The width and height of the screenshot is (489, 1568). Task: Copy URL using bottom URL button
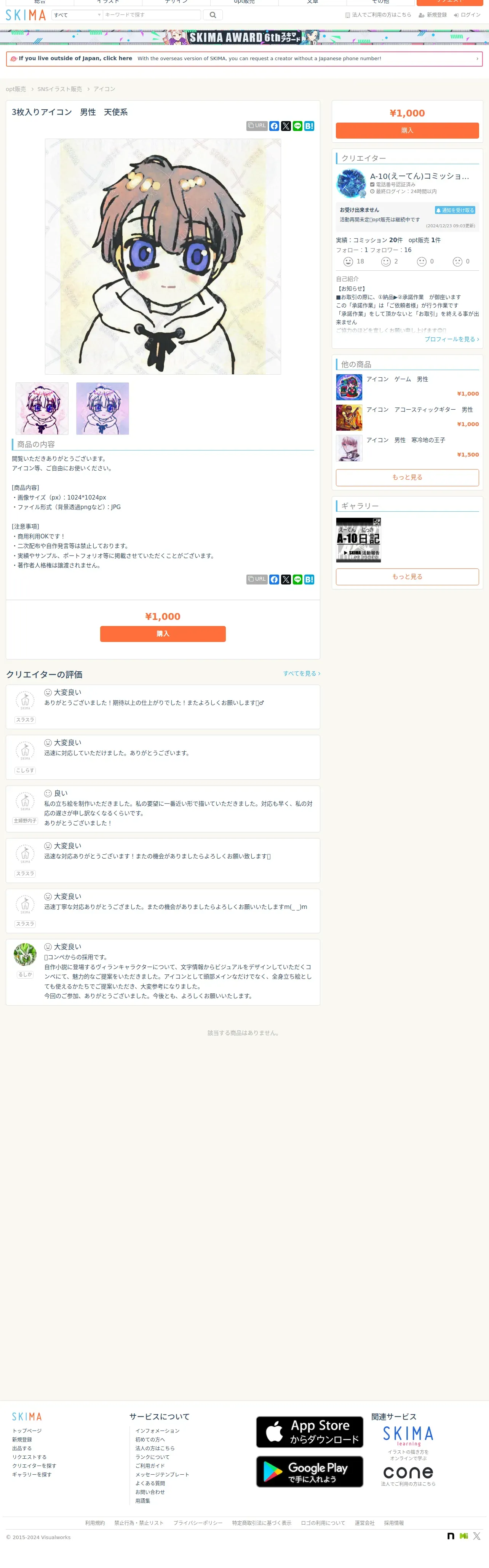click(x=257, y=579)
